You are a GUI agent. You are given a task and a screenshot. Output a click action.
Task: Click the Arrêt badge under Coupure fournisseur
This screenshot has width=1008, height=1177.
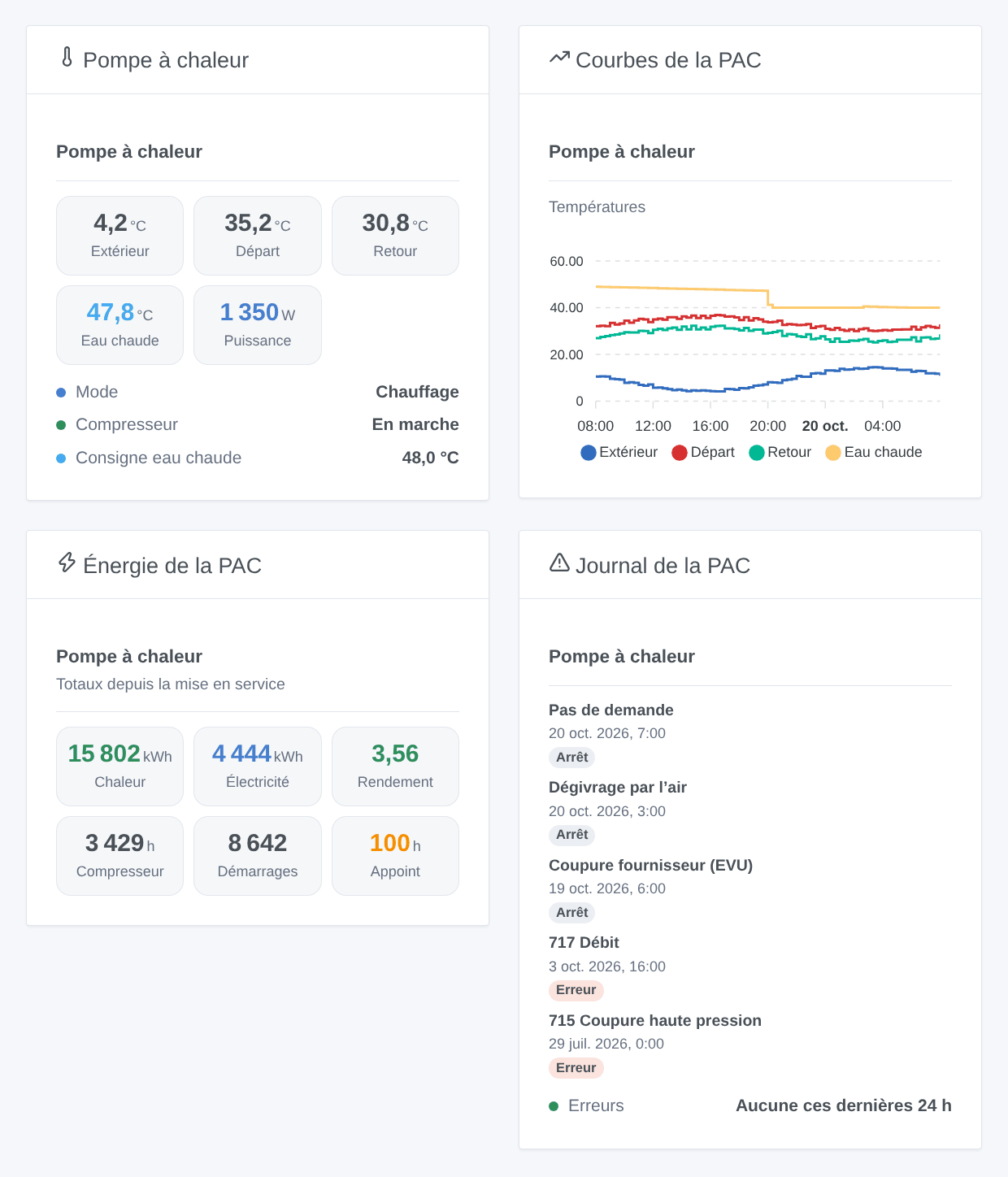pyautogui.click(x=572, y=913)
